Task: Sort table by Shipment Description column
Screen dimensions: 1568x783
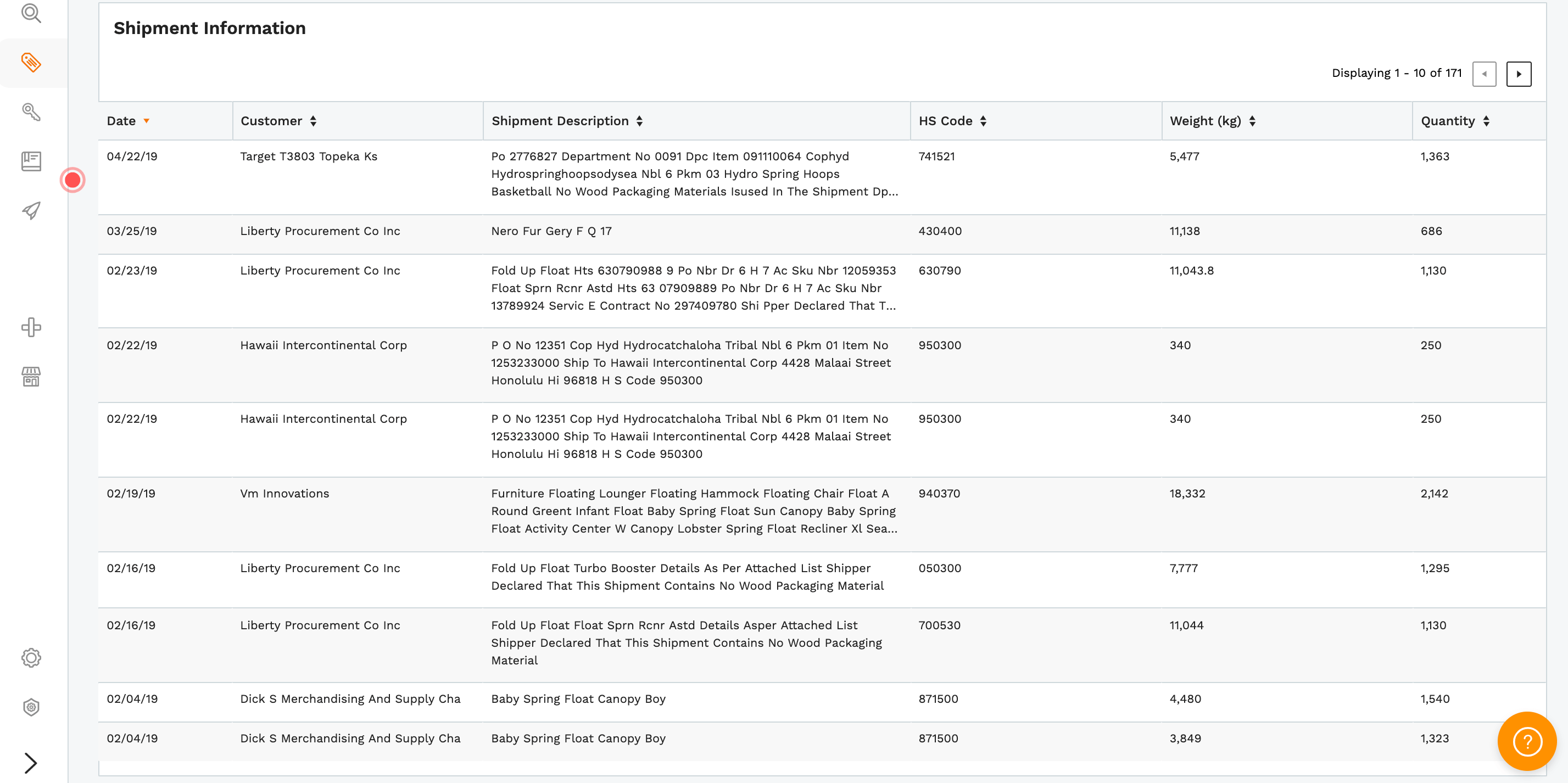Action: coord(567,121)
